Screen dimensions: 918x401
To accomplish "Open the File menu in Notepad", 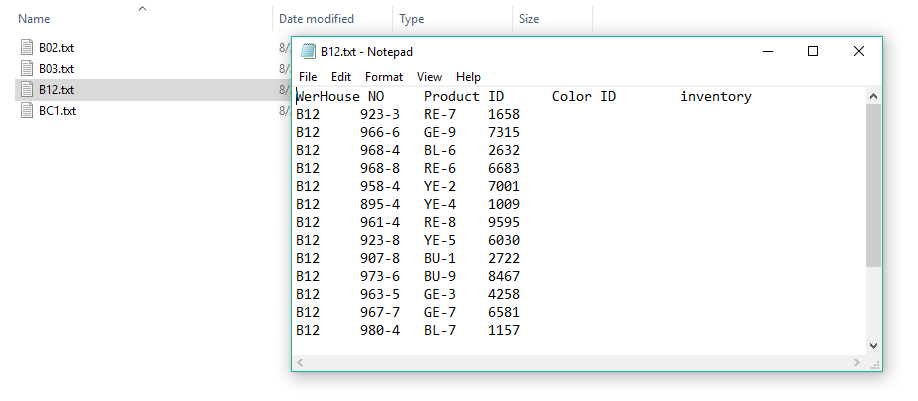I will tap(308, 77).
